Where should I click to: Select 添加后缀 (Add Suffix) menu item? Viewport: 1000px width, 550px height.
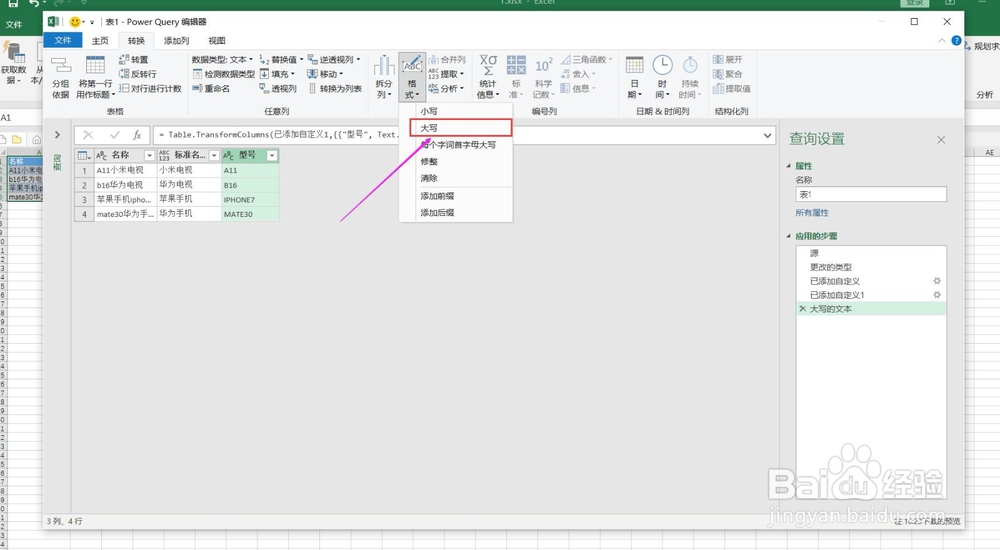pos(456,212)
